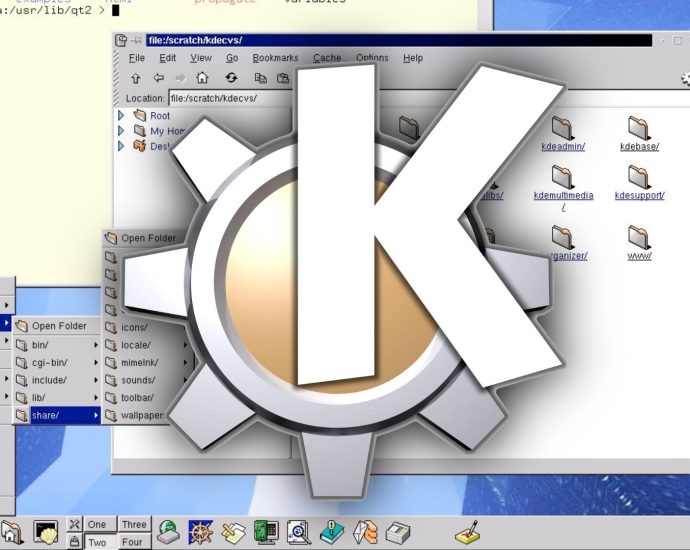
Task: Select the icons/ menu entry
Action: tap(134, 328)
